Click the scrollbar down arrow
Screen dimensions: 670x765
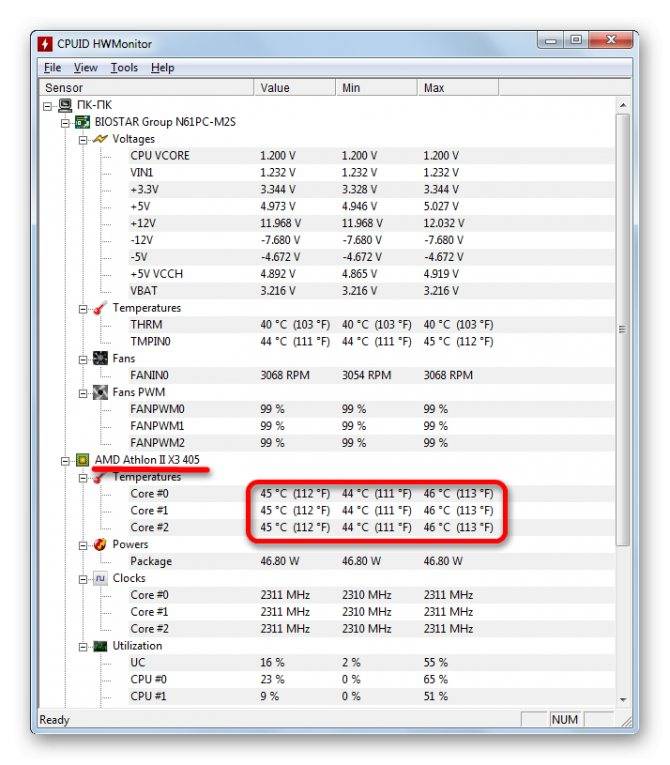click(x=623, y=700)
